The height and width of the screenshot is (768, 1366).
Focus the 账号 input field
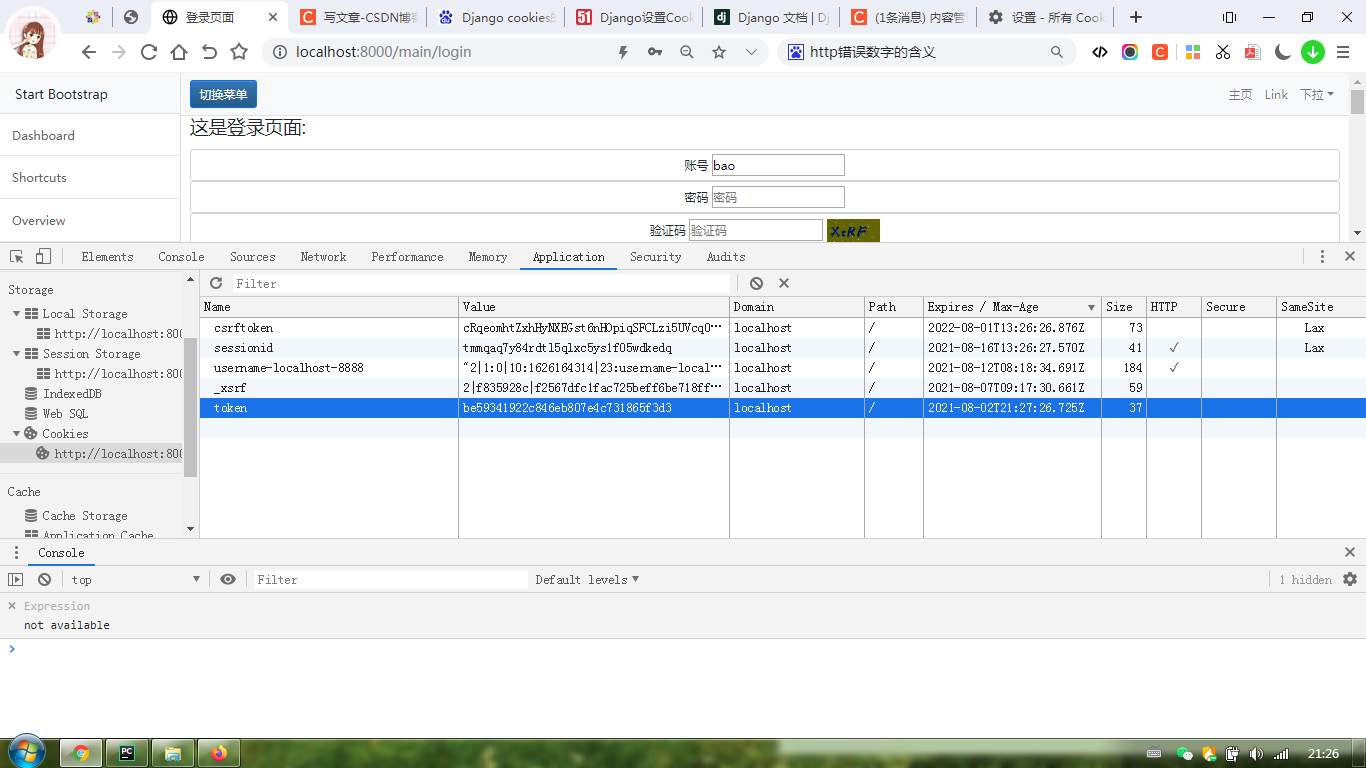coord(778,165)
